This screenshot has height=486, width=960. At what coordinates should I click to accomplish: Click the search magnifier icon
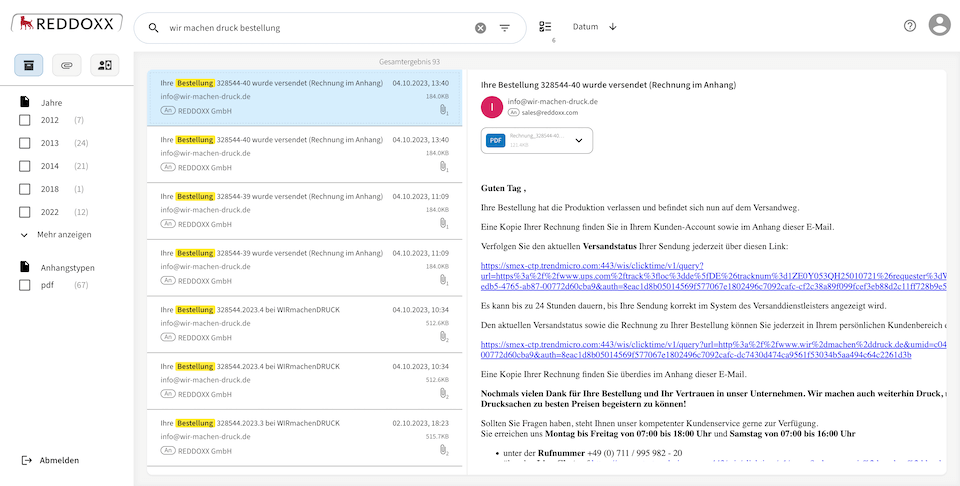[154, 28]
